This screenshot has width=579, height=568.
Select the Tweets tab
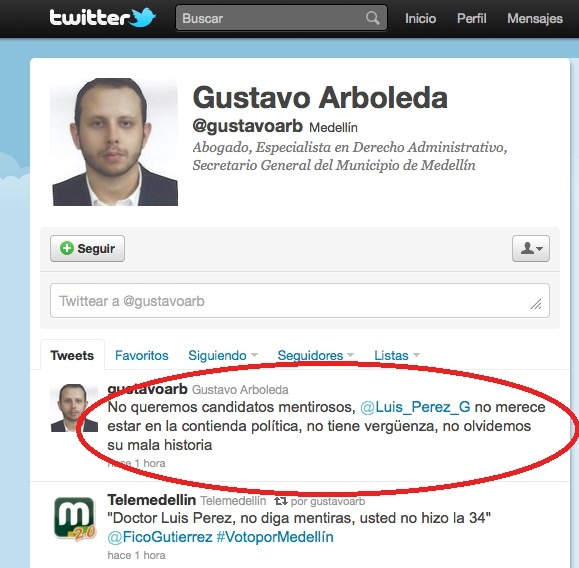click(72, 355)
